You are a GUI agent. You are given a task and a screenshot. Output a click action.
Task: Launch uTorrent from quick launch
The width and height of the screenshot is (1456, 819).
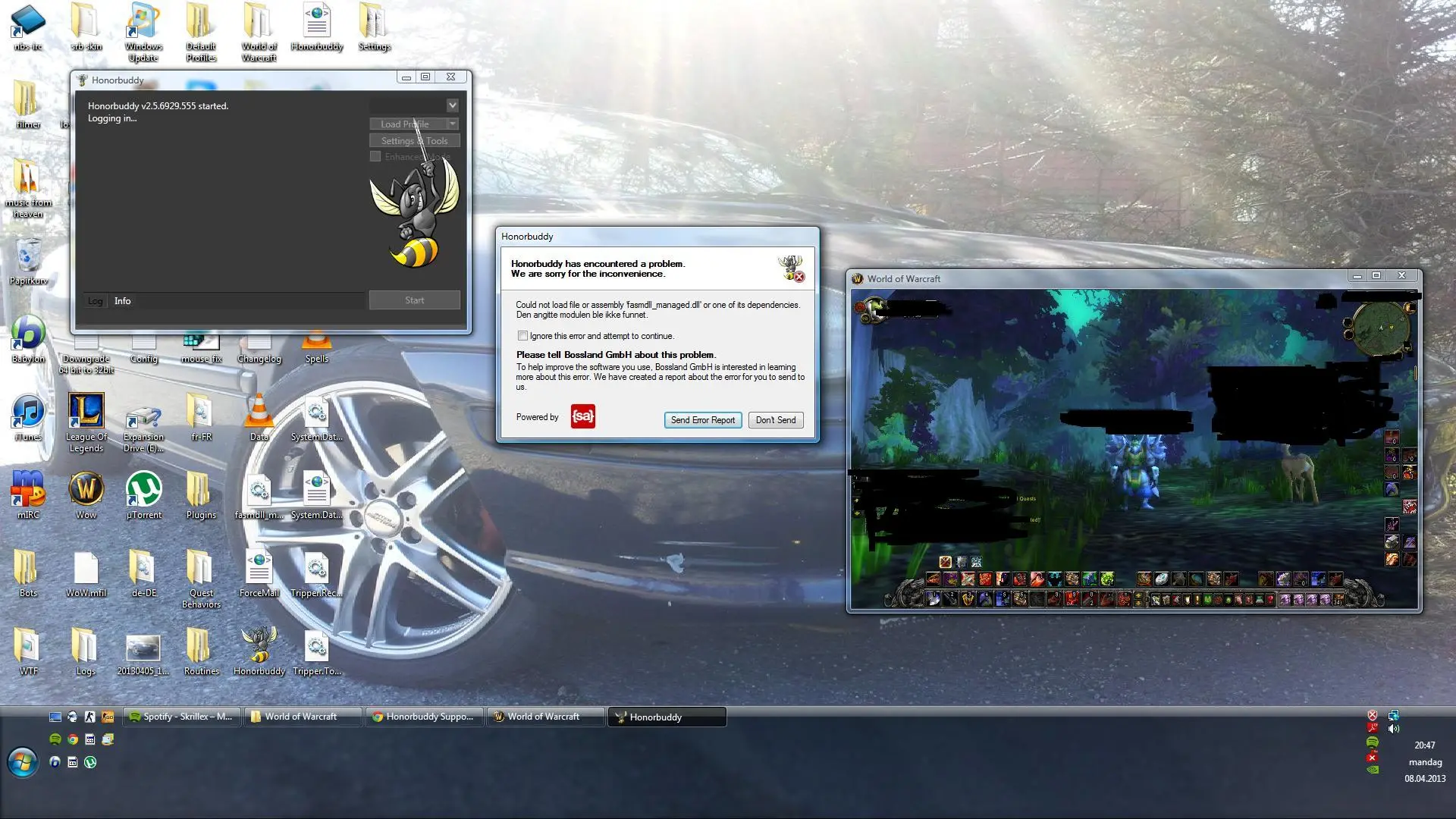coord(90,762)
